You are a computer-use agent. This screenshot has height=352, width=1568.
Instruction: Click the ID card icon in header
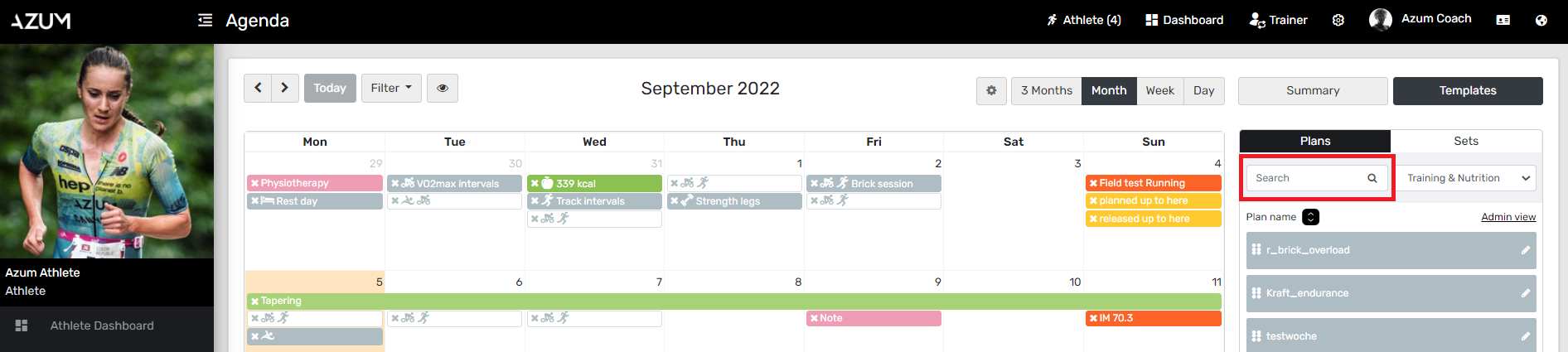tap(1503, 20)
